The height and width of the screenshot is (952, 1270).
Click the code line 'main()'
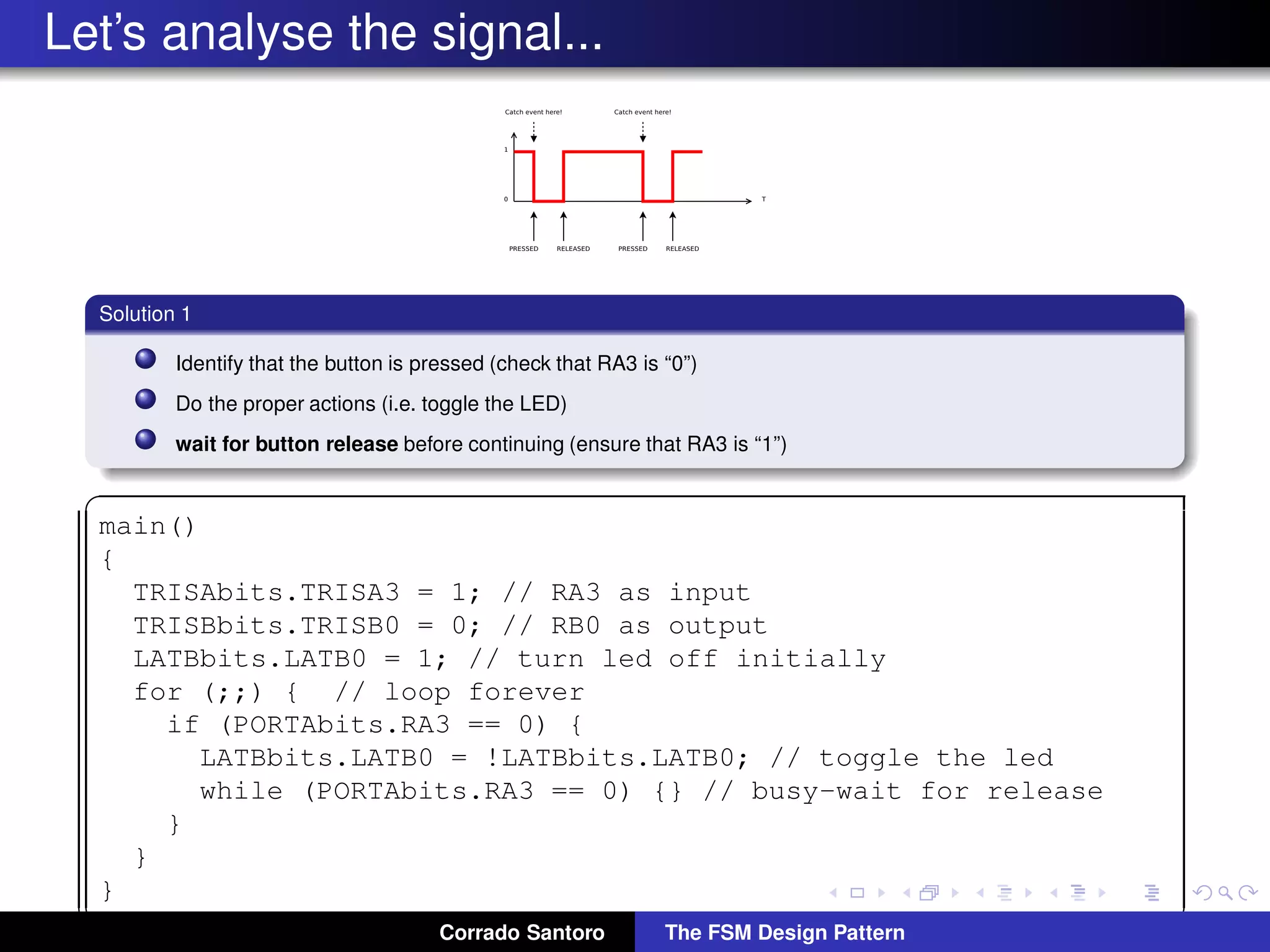[147, 527]
